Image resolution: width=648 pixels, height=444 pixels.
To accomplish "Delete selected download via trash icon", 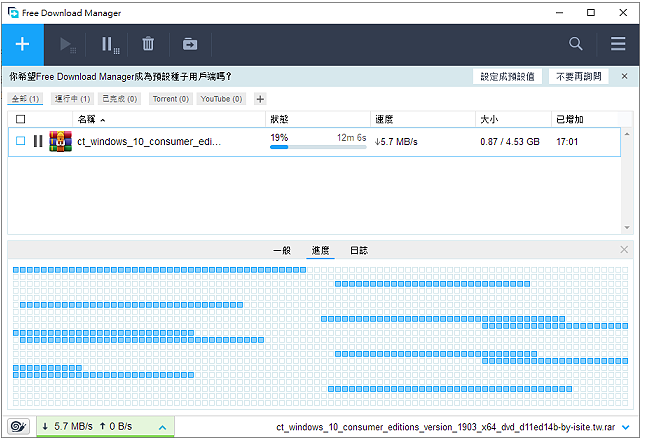I will 148,44.
